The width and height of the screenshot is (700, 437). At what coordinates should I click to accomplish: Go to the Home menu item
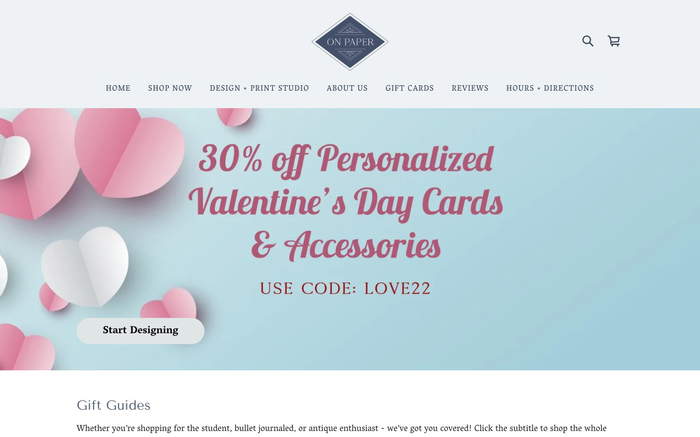pyautogui.click(x=118, y=88)
